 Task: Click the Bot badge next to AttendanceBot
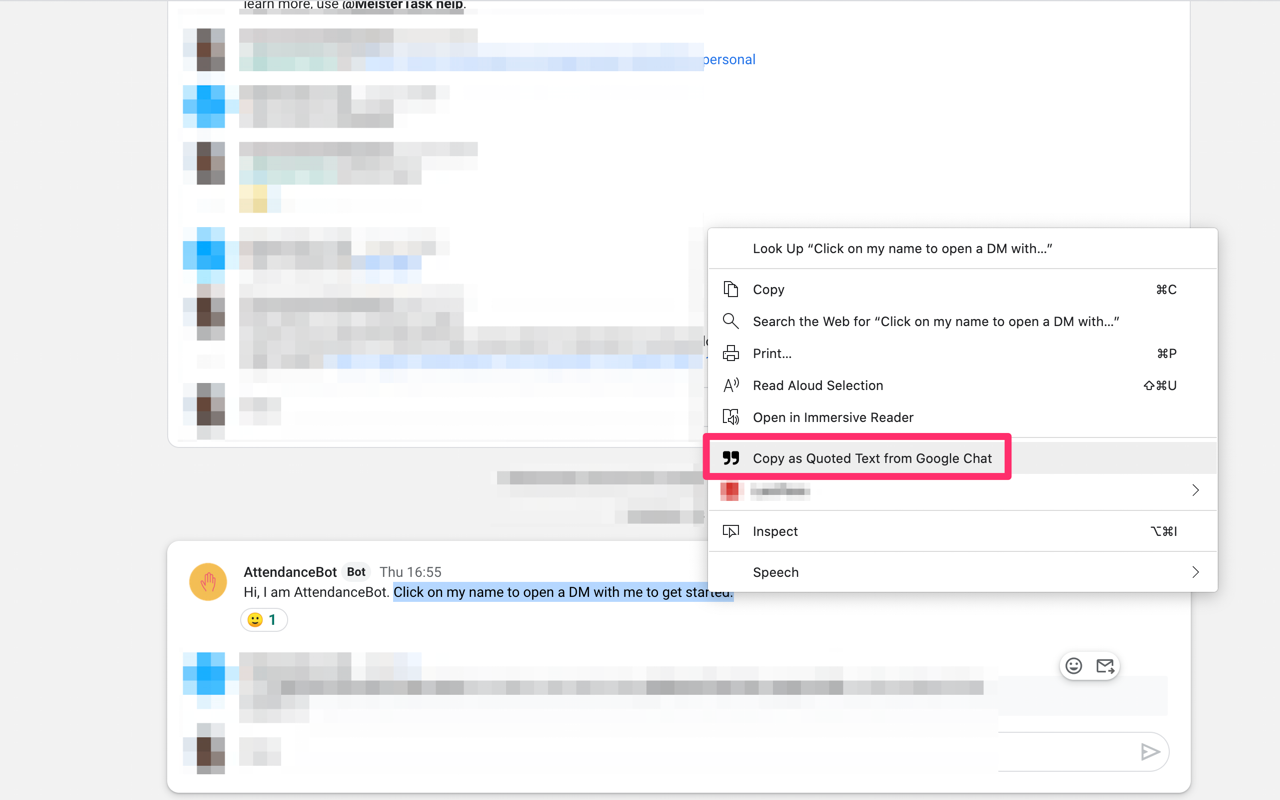tap(356, 572)
